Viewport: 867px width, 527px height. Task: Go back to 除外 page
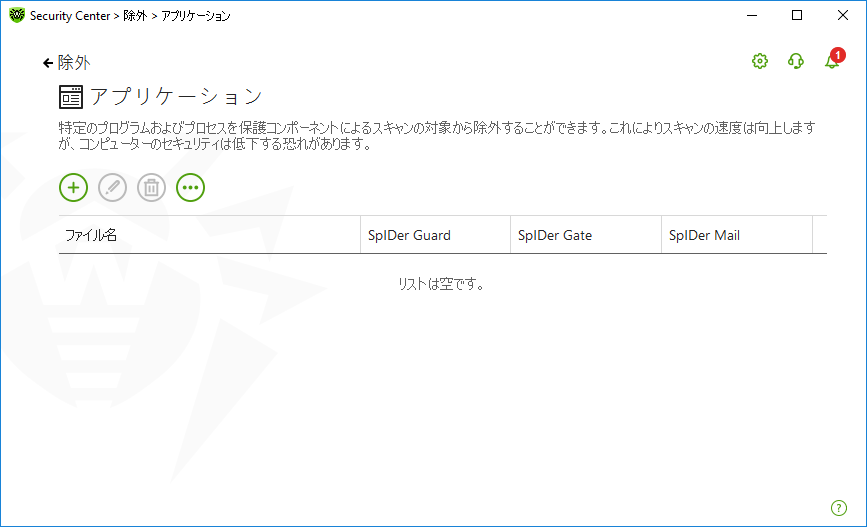(x=66, y=62)
